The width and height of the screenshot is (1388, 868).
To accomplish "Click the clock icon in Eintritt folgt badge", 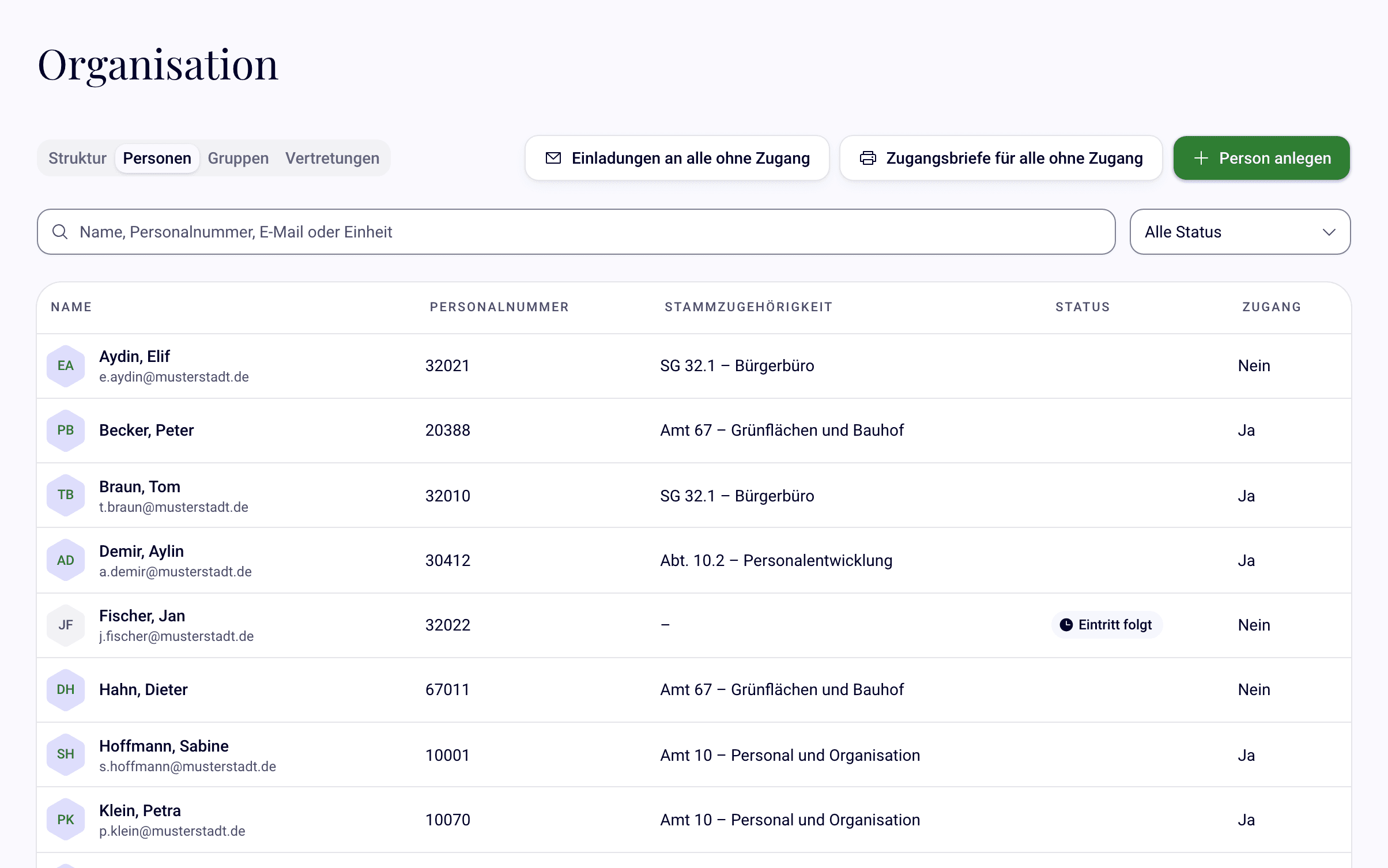I will (x=1066, y=625).
